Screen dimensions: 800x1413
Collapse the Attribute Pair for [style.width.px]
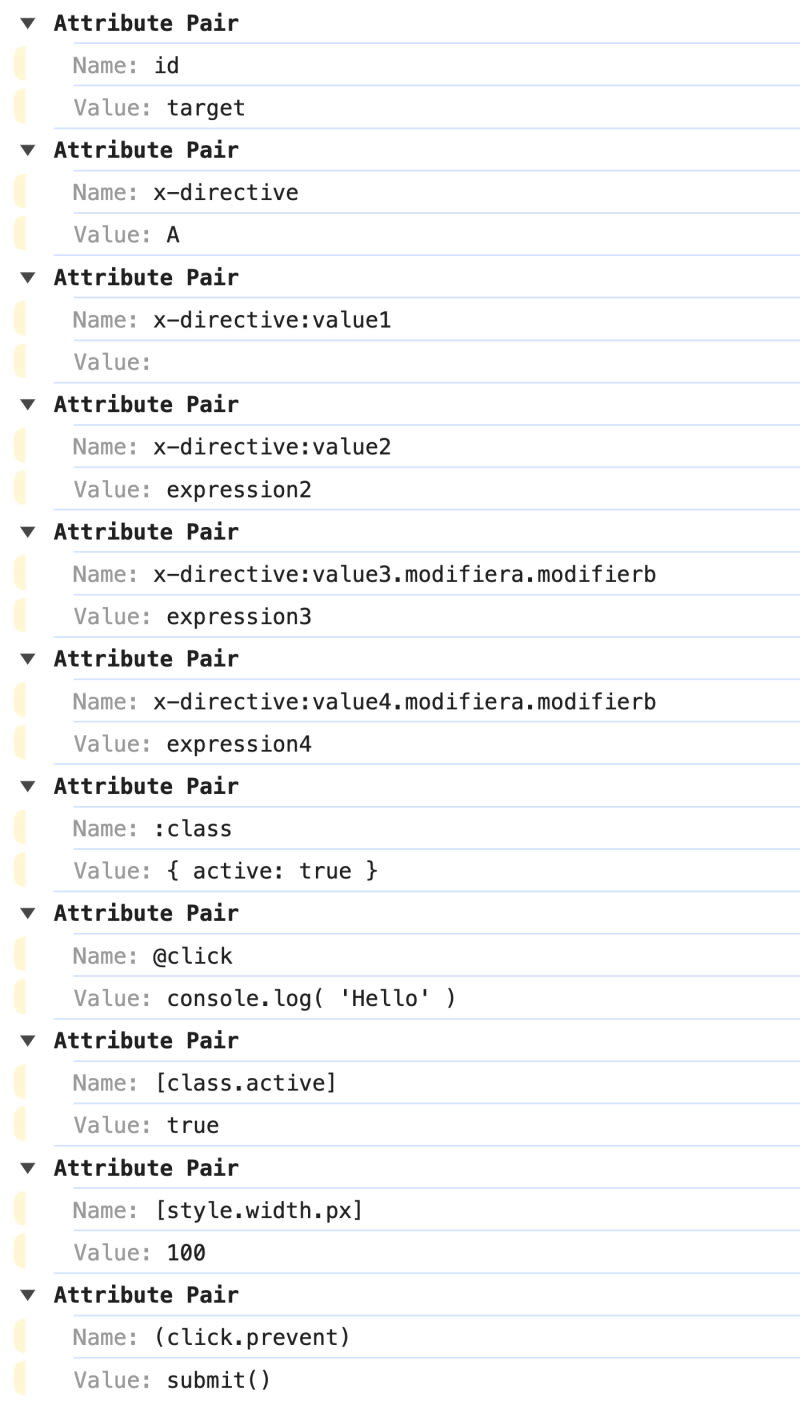[27, 1168]
